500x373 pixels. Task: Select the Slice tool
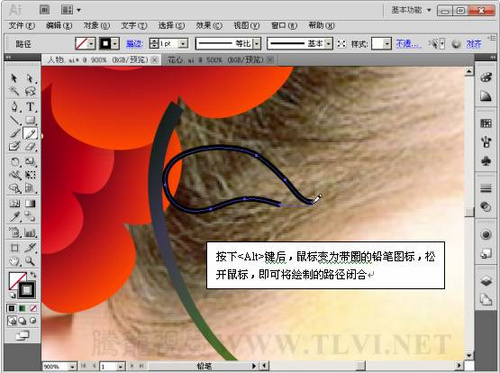pyautogui.click(x=30, y=248)
